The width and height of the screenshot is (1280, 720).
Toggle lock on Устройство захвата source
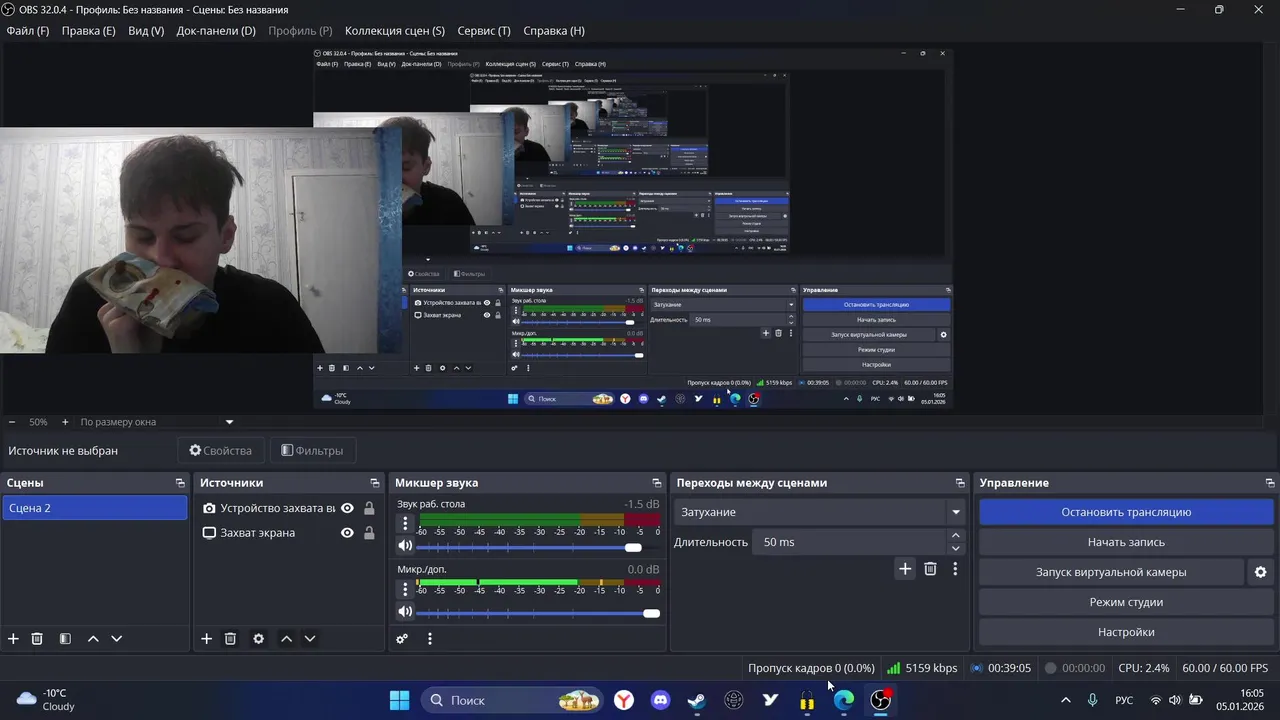tap(369, 508)
